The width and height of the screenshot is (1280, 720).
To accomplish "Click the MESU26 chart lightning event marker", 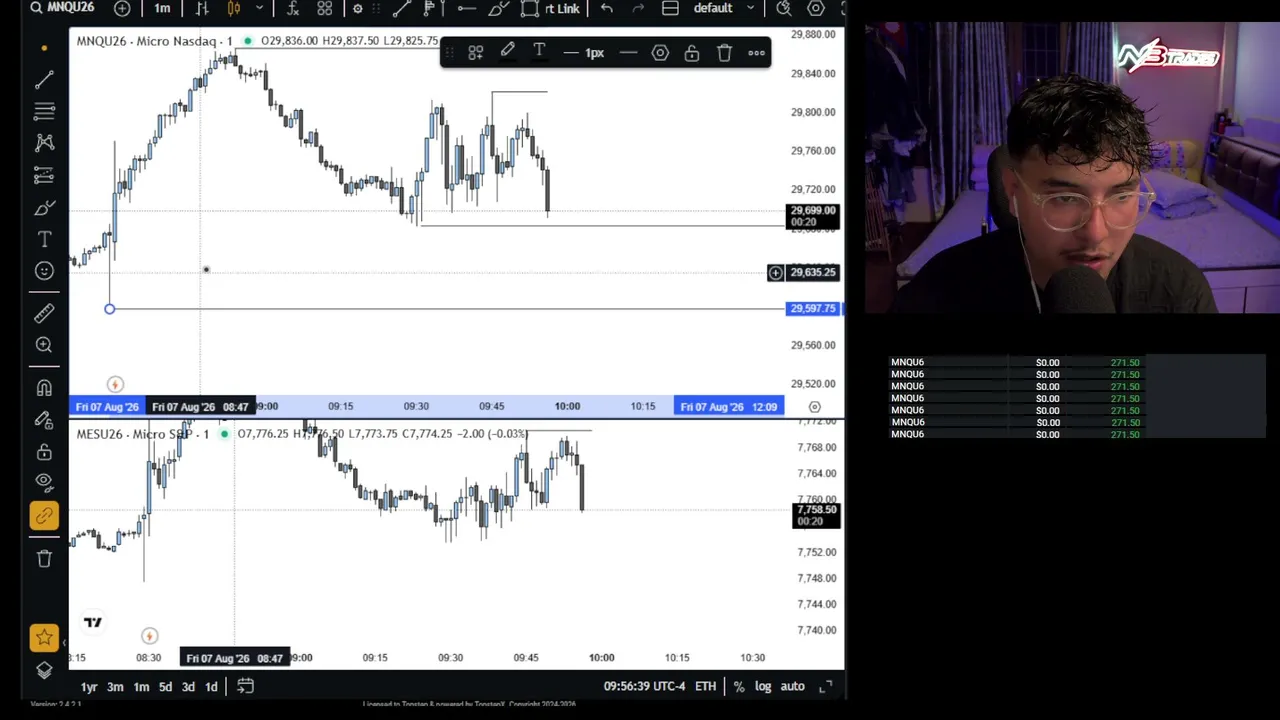I will pyautogui.click(x=149, y=635).
